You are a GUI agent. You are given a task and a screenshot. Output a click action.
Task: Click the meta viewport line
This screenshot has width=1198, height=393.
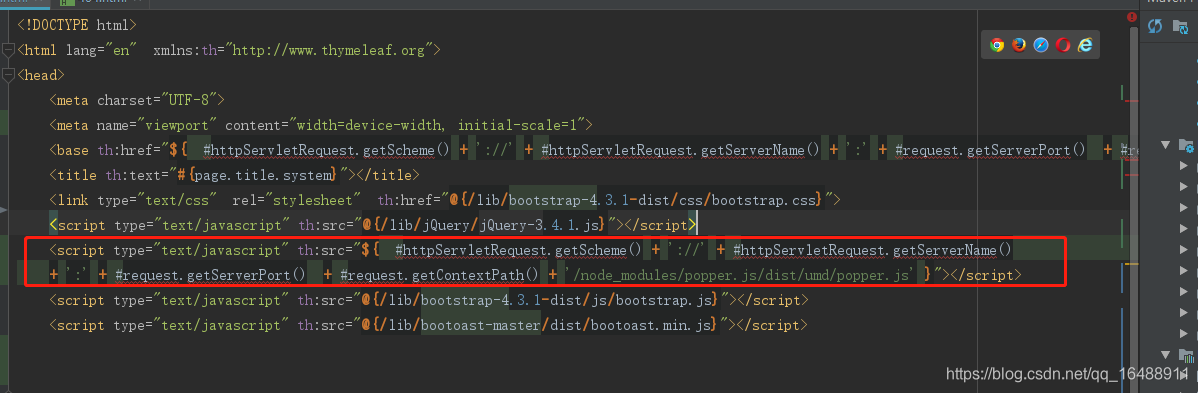(x=321, y=125)
